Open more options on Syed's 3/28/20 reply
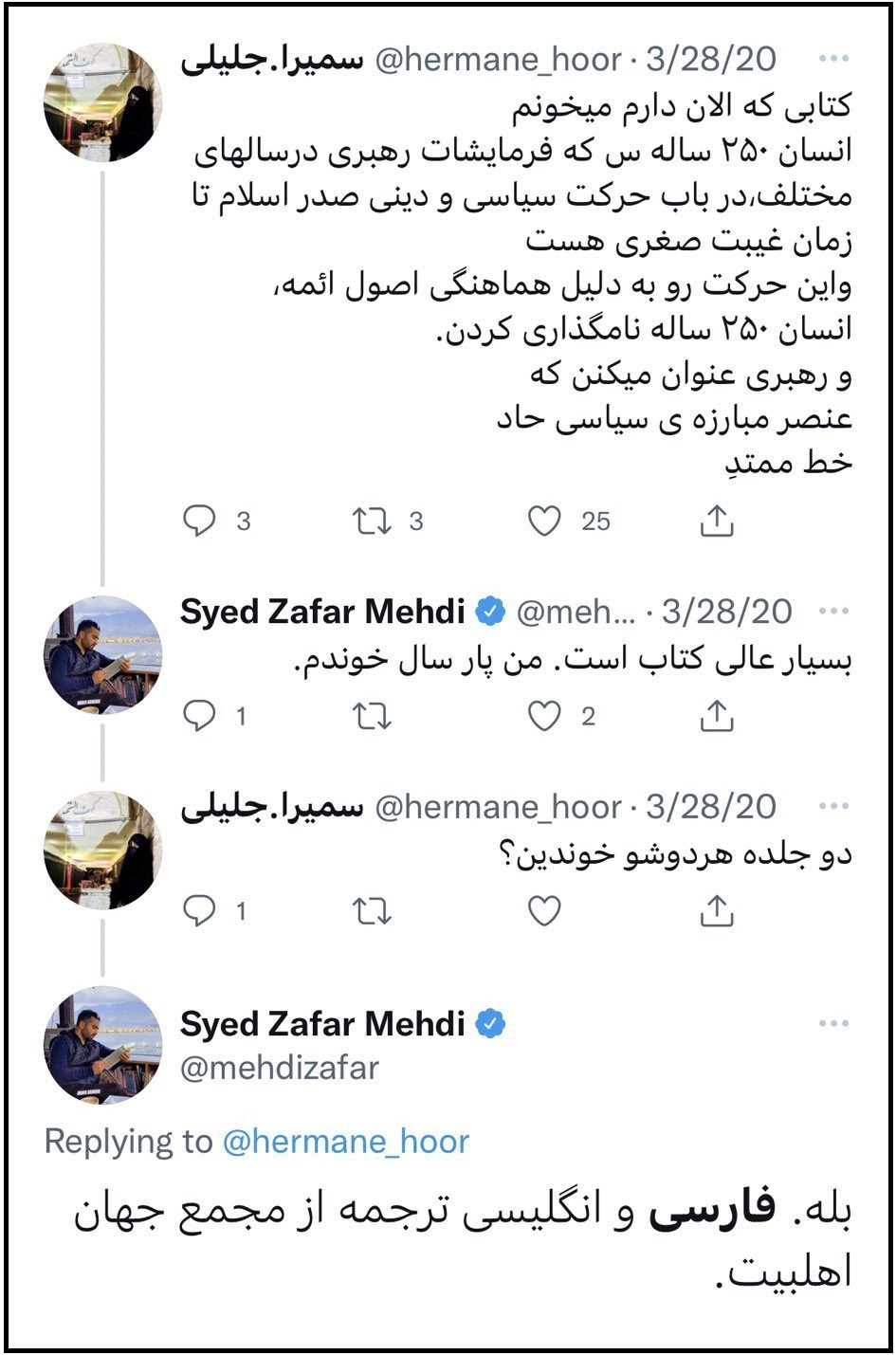This screenshot has height=1355, width=896. pos(833,611)
